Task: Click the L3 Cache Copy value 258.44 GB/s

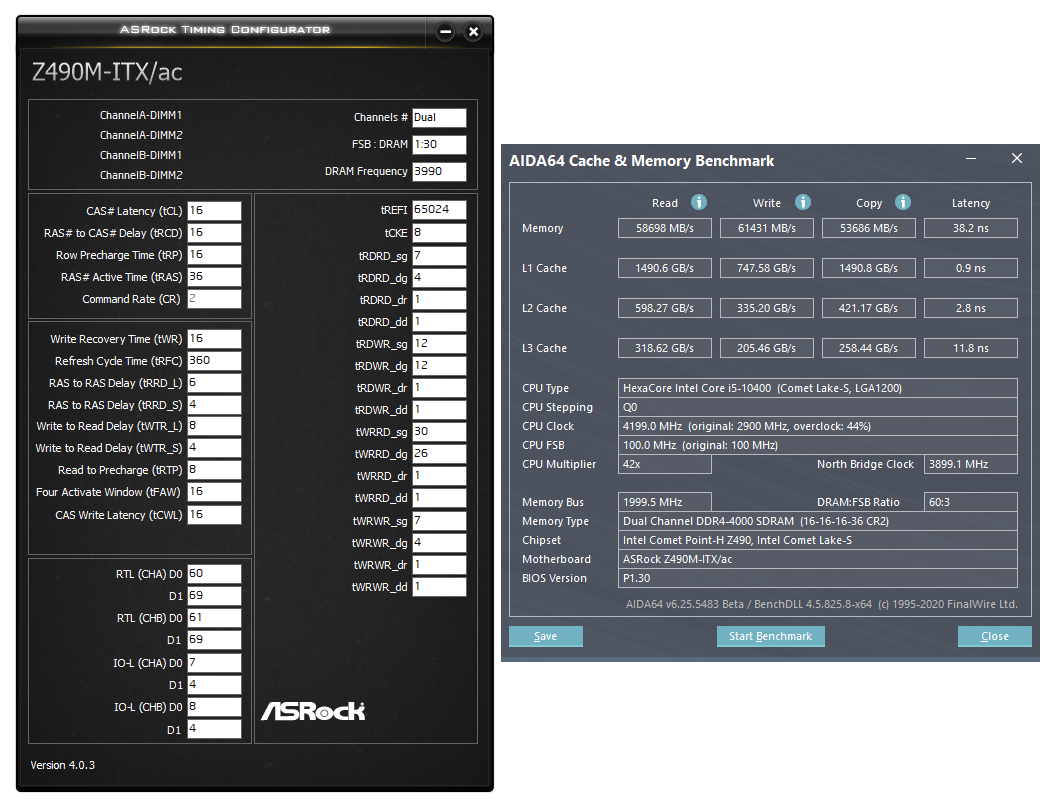Action: (868, 348)
